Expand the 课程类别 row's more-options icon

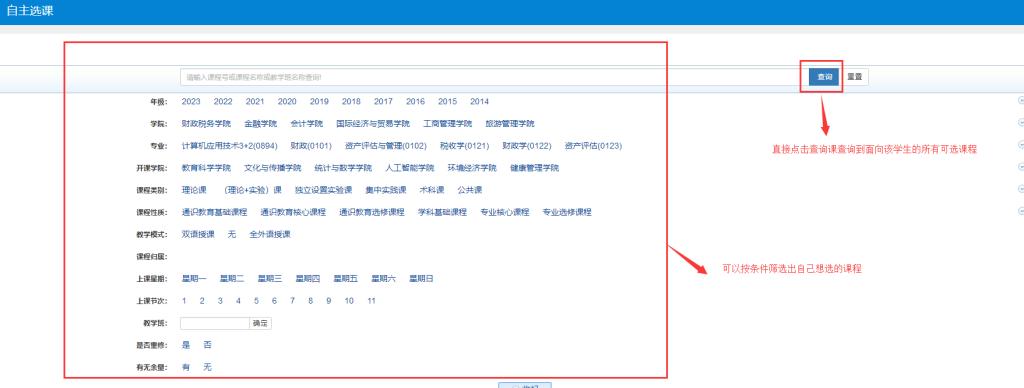pos(1021,189)
